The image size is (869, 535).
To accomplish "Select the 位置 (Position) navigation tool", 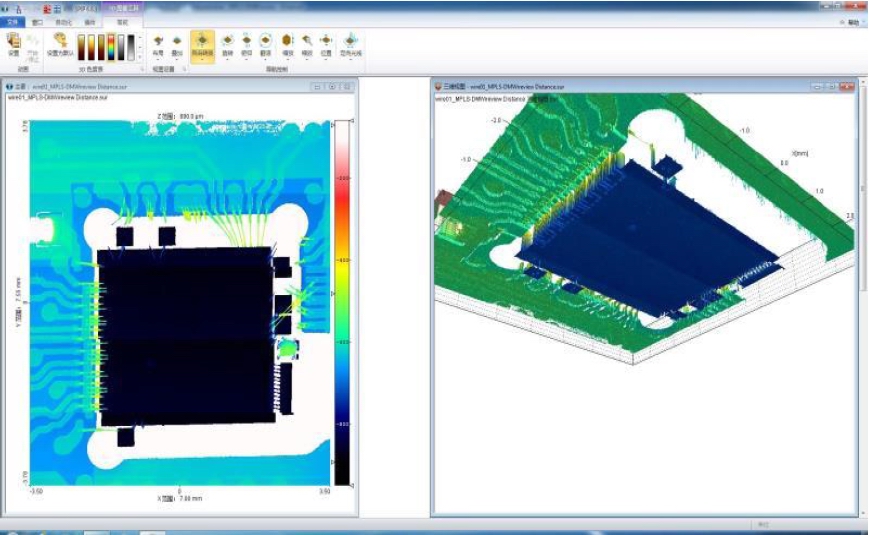I will tap(326, 45).
